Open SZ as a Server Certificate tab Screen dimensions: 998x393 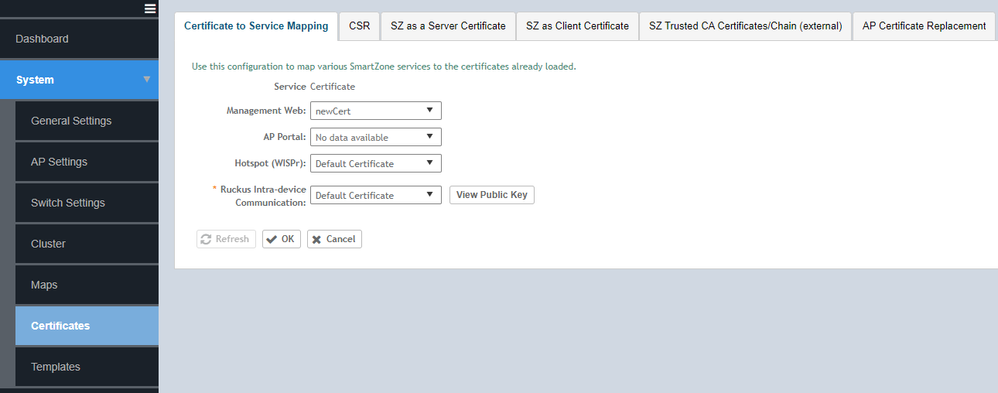coord(448,26)
